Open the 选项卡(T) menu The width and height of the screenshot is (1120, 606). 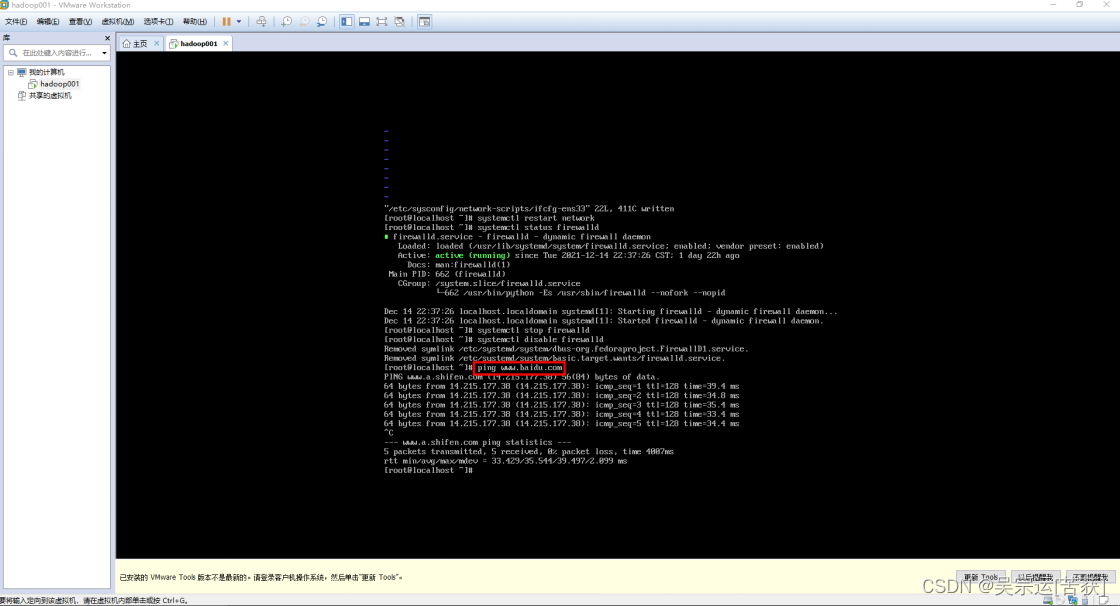click(x=158, y=21)
